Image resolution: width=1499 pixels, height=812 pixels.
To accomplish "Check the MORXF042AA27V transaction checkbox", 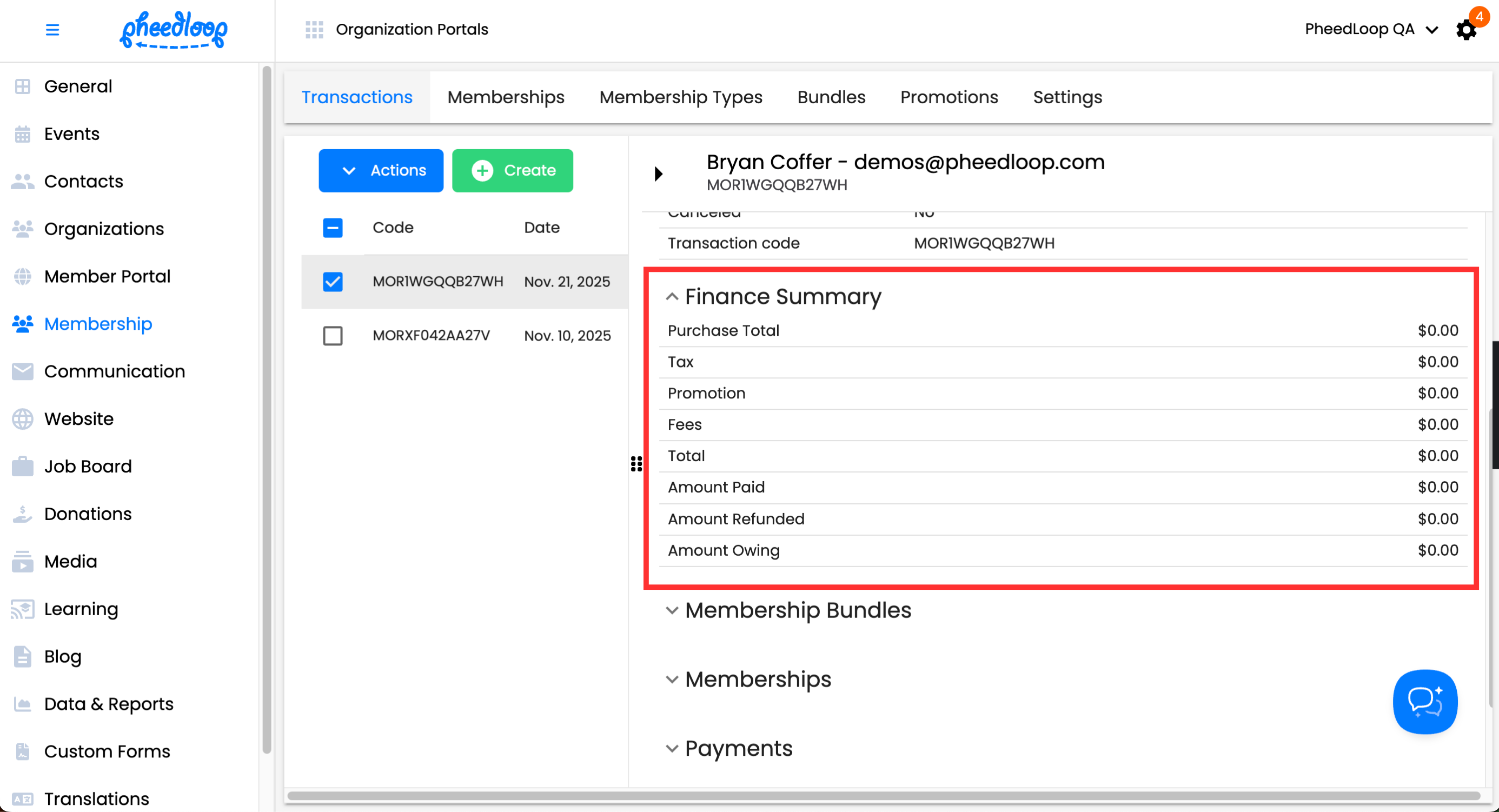I will click(x=333, y=336).
